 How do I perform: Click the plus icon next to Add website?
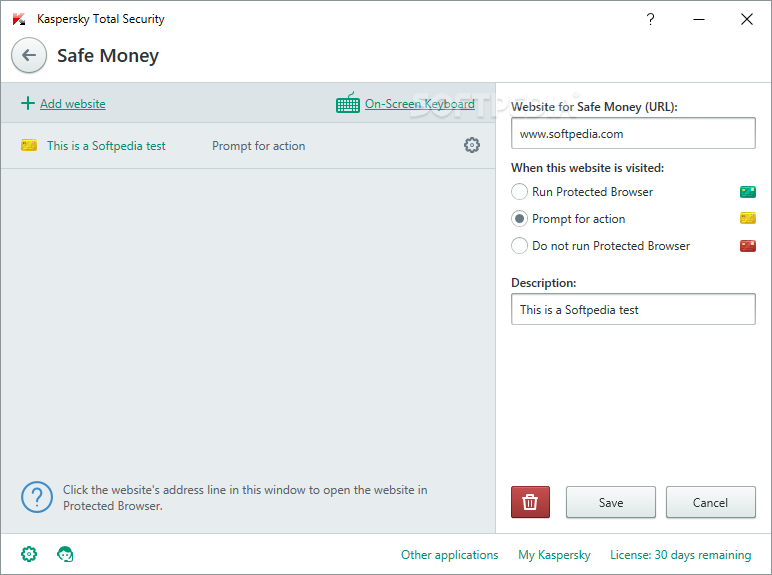point(28,103)
